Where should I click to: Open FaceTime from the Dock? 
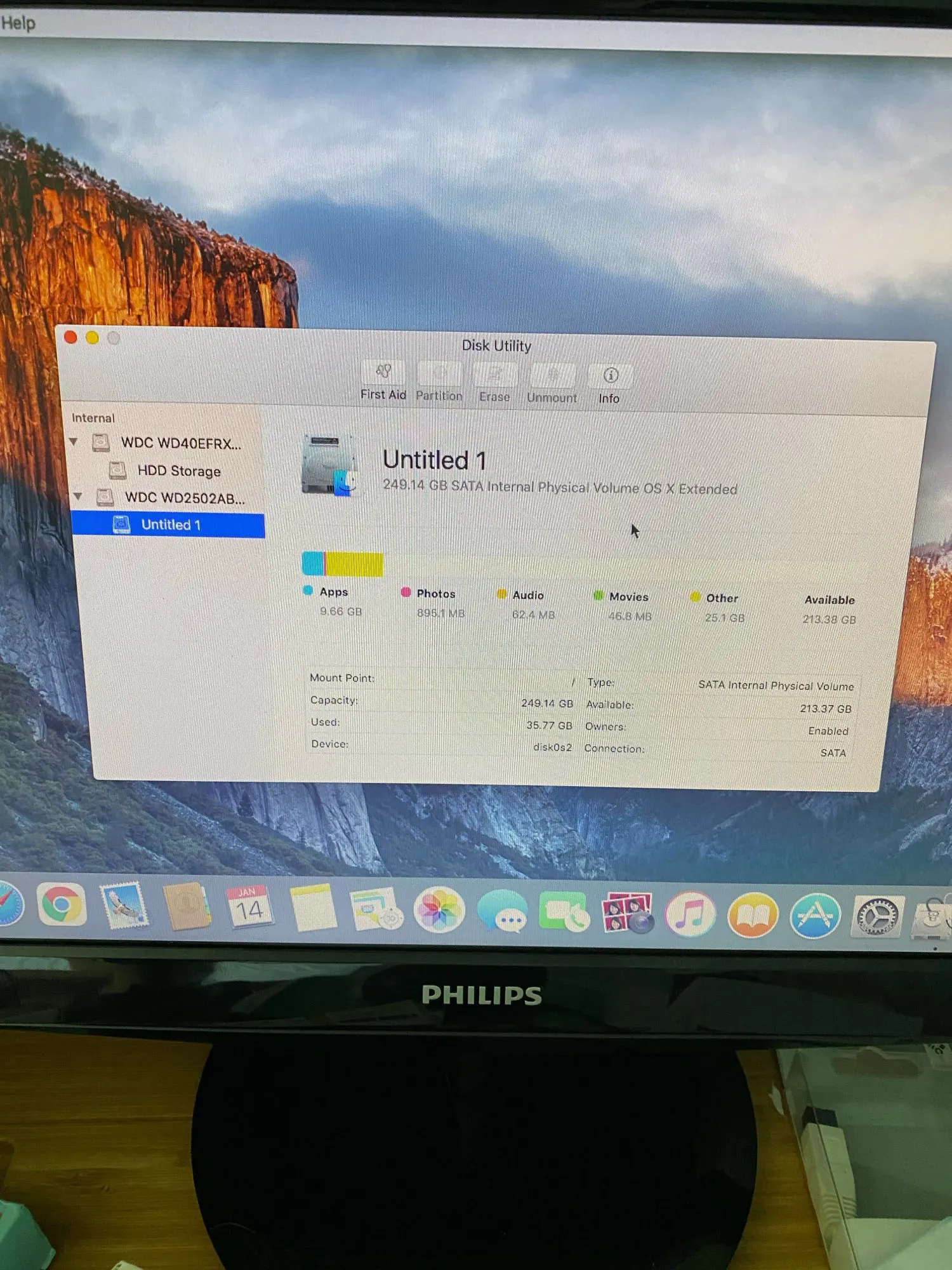tap(564, 912)
